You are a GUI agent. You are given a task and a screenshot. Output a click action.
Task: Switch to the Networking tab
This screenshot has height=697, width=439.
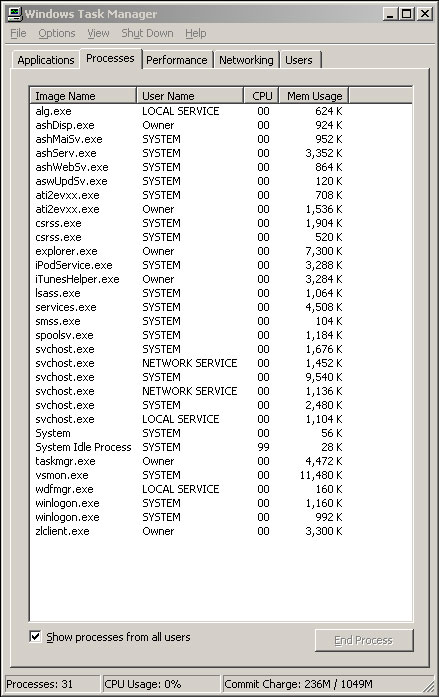tap(246, 60)
